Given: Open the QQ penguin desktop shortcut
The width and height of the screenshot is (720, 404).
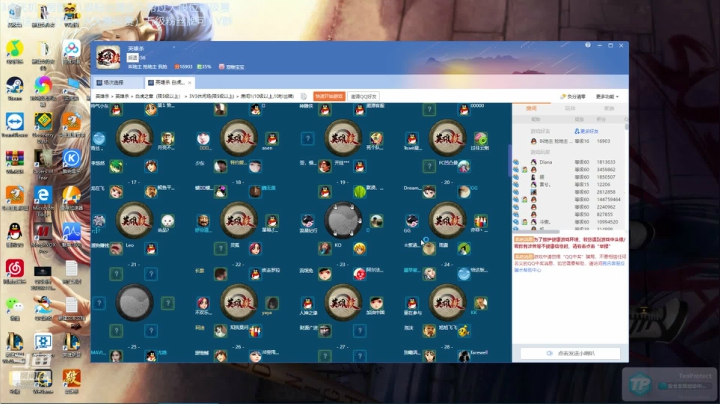Looking at the screenshot, I should click(15, 235).
